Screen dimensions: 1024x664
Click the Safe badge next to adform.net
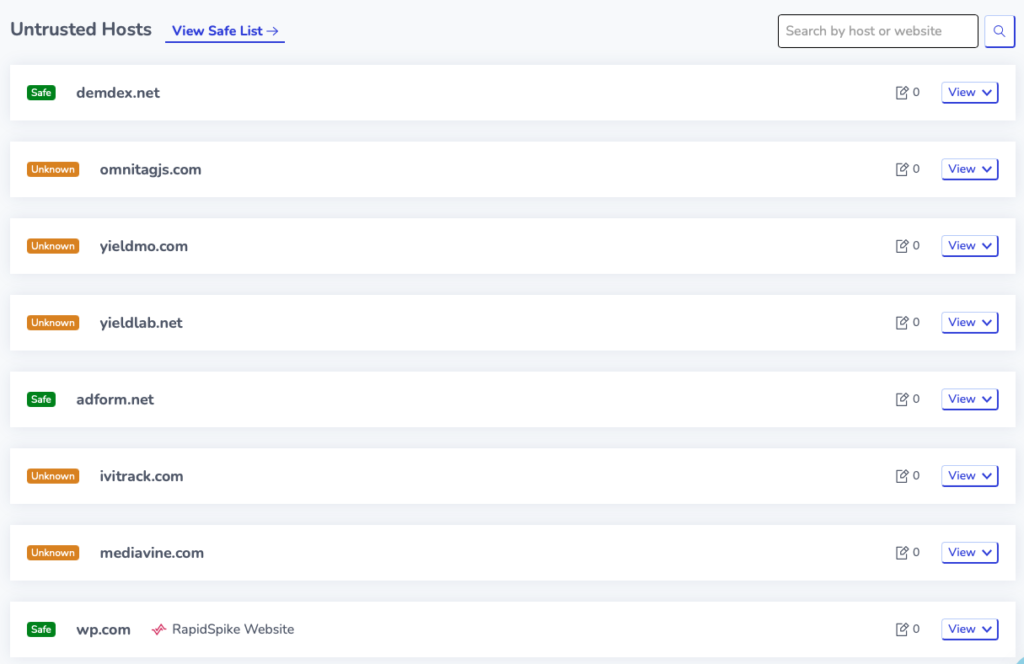[41, 400]
